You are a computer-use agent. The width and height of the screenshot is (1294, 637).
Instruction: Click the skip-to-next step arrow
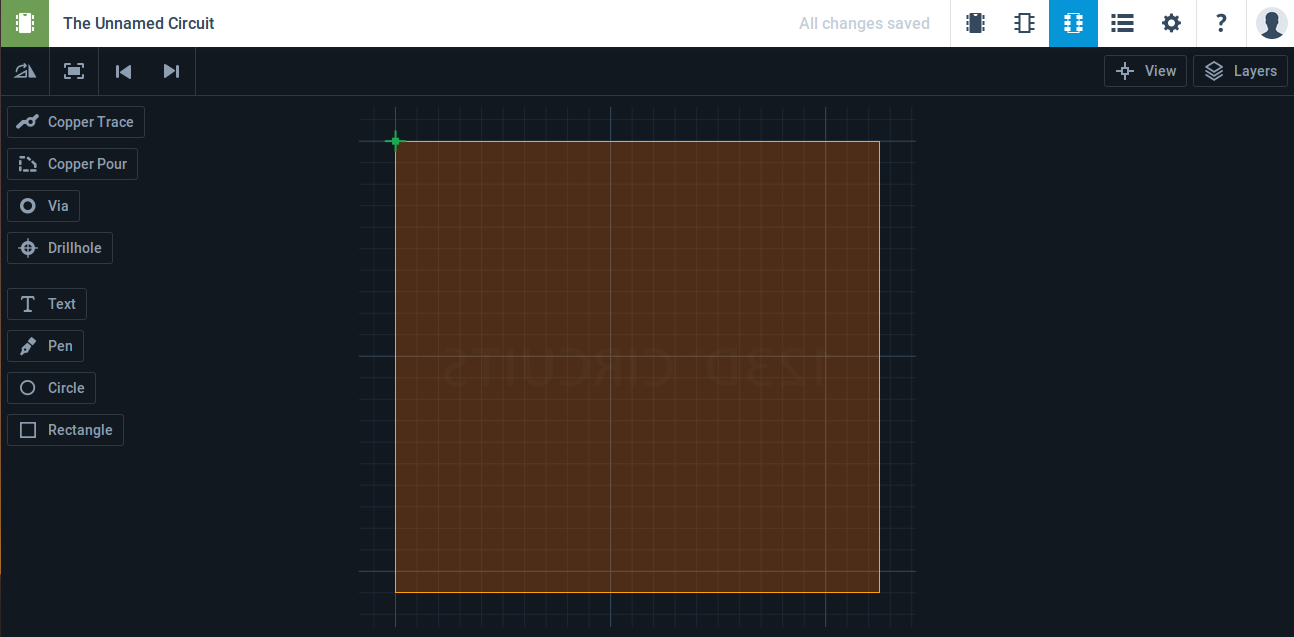[x=171, y=71]
